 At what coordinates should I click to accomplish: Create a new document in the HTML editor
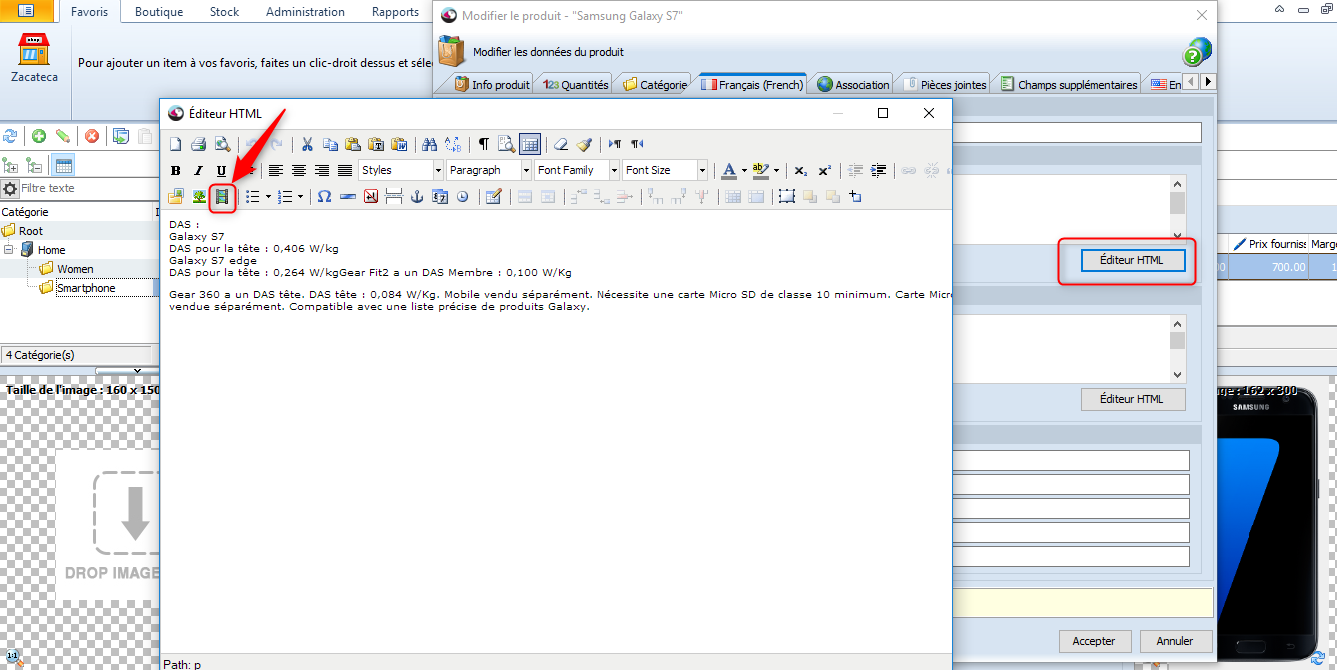click(x=176, y=144)
